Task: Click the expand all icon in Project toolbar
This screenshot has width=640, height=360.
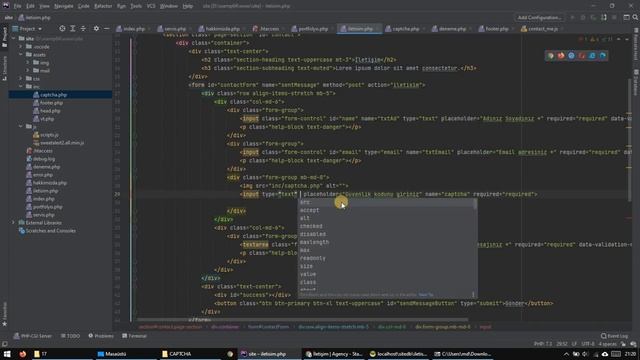Action: [73, 29]
